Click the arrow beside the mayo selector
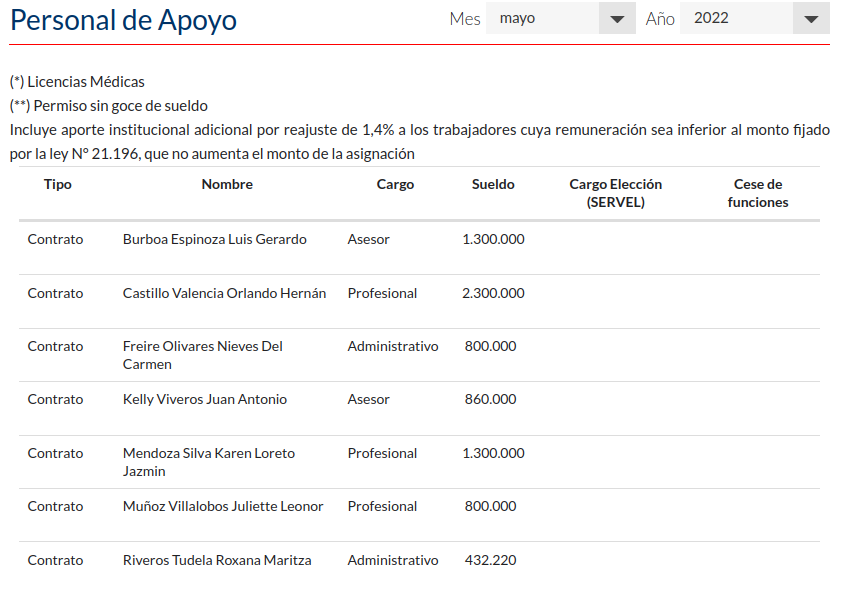Image resolution: width=859 pixels, height=601 pixels. pyautogui.click(x=616, y=19)
